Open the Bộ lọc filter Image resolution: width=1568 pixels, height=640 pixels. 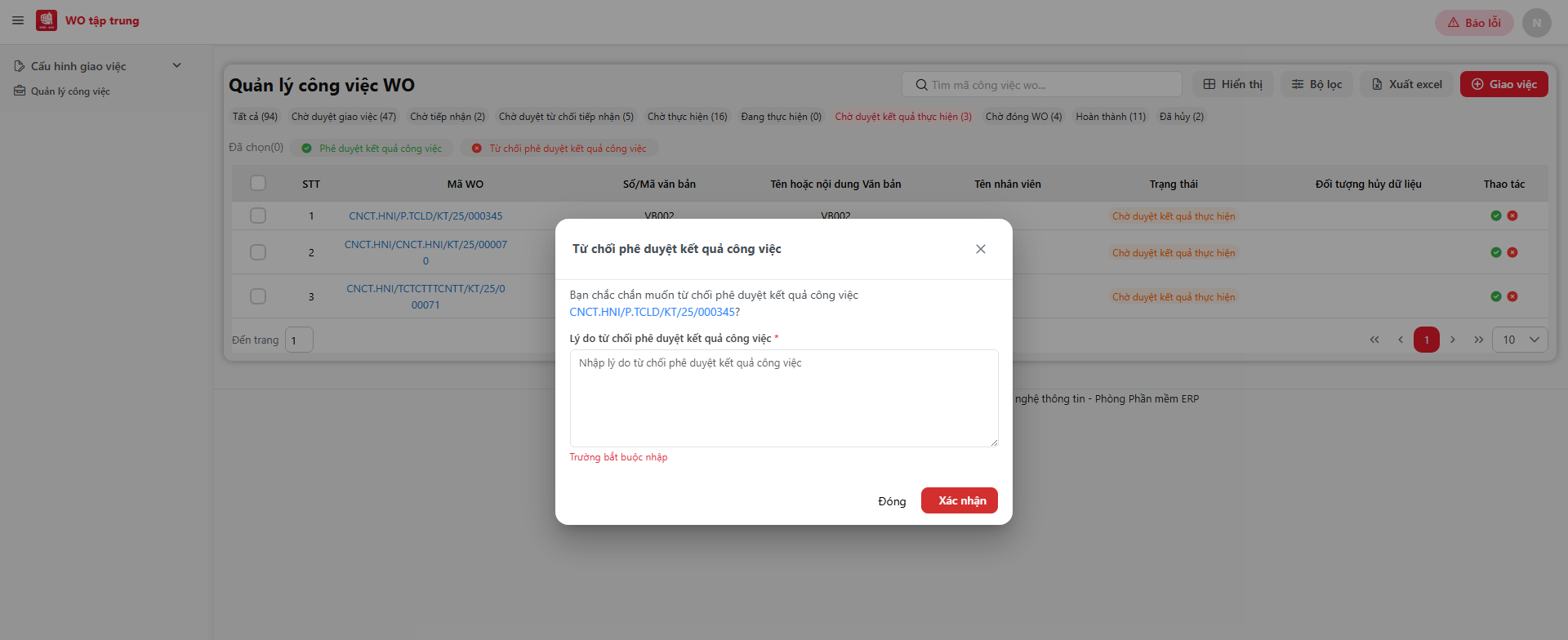point(1316,84)
